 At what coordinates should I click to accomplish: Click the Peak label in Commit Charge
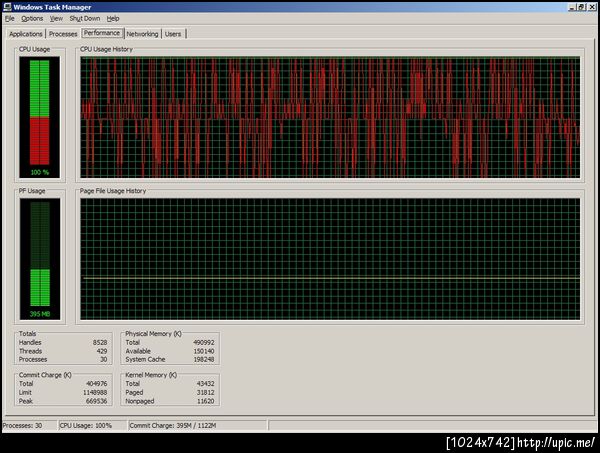[x=26, y=401]
